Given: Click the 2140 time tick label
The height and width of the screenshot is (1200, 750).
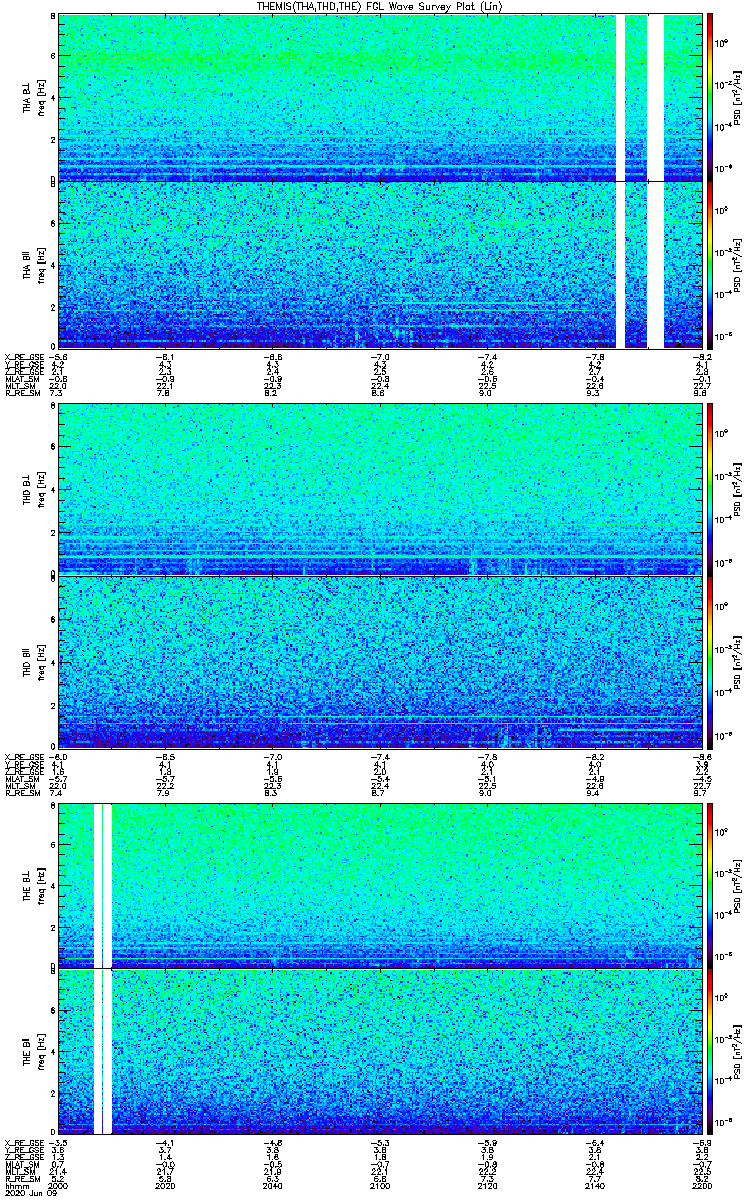Looking at the screenshot, I should click(x=594, y=1185).
